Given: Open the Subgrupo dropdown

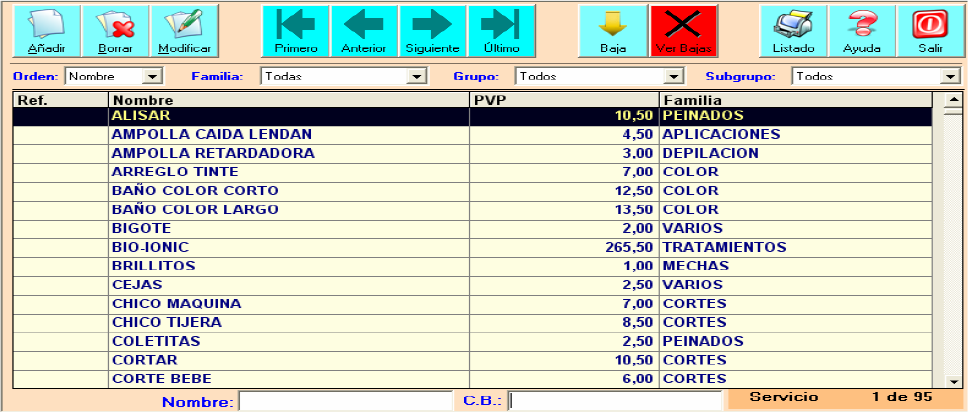Looking at the screenshot, I should pos(949,77).
